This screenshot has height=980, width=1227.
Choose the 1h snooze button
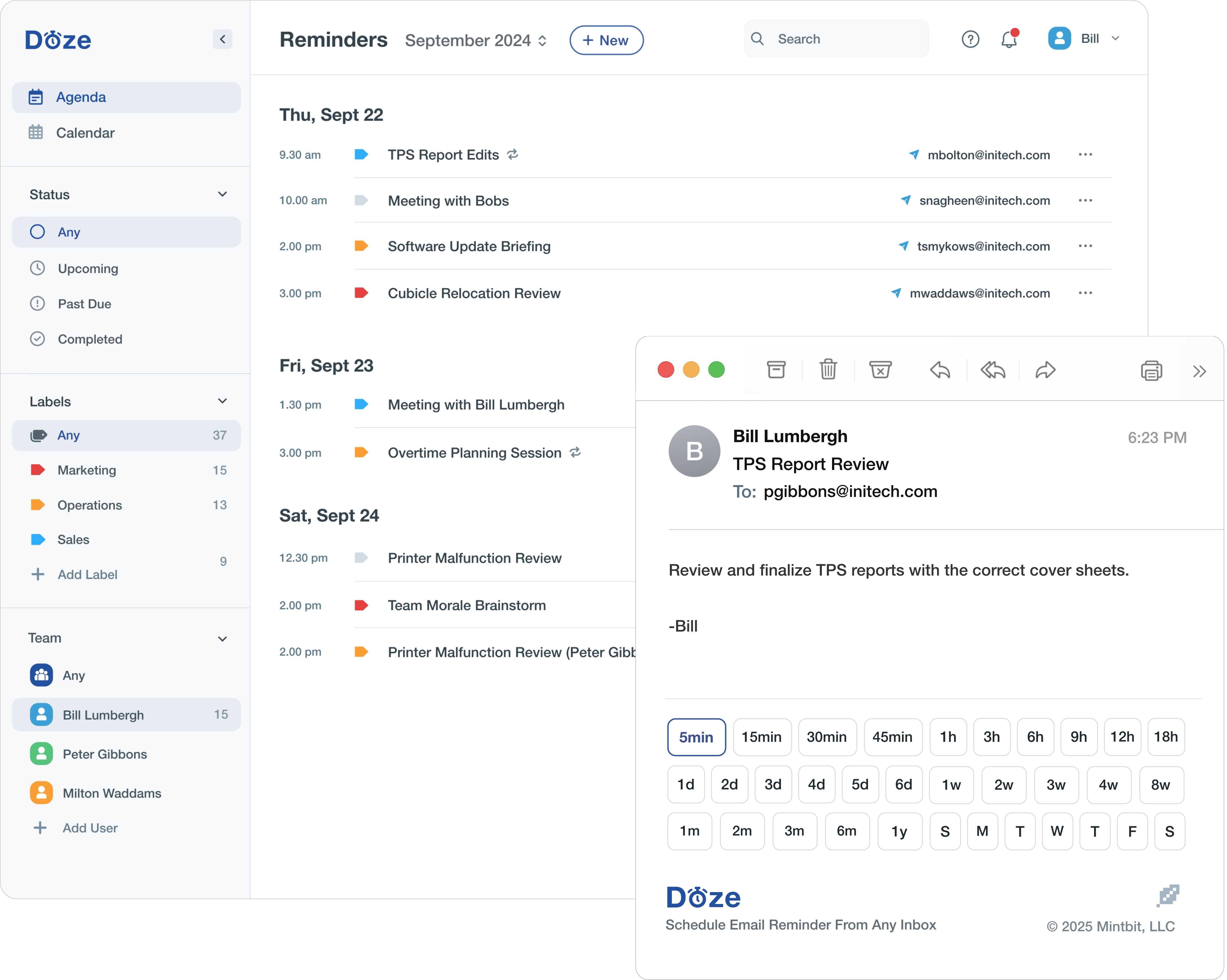pyautogui.click(x=948, y=737)
